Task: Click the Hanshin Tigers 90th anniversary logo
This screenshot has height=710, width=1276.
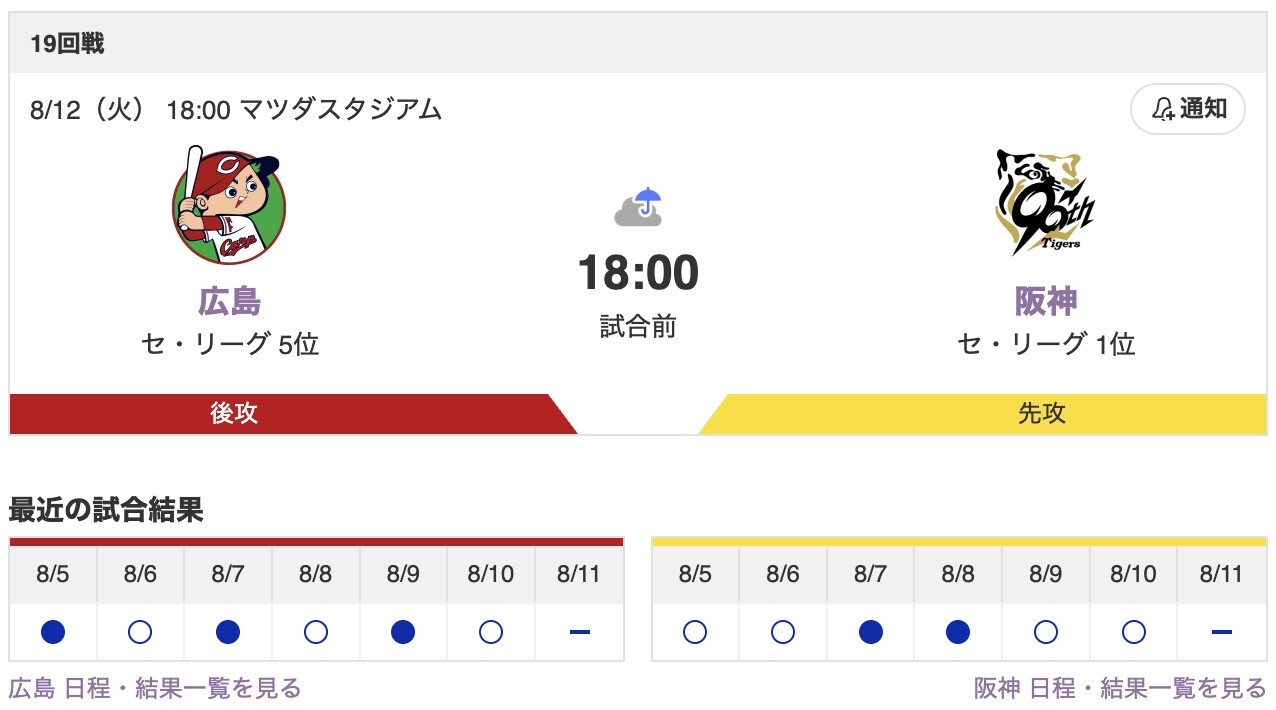Action: coord(1044,200)
